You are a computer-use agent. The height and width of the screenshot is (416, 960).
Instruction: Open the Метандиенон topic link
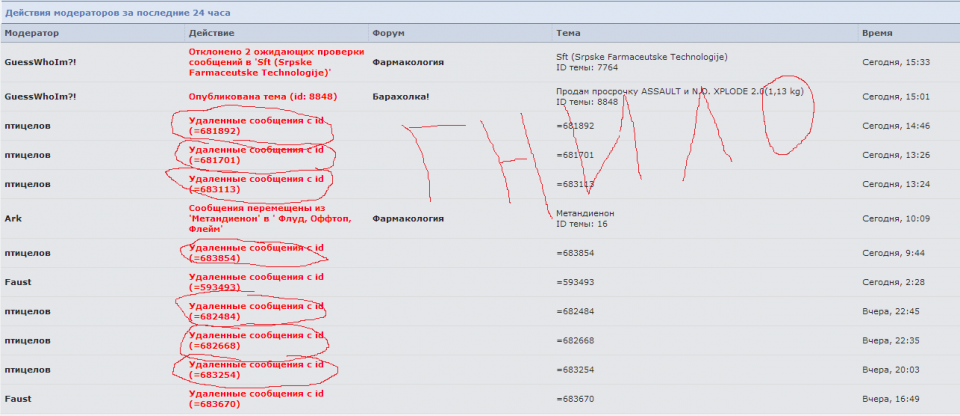click(586, 213)
